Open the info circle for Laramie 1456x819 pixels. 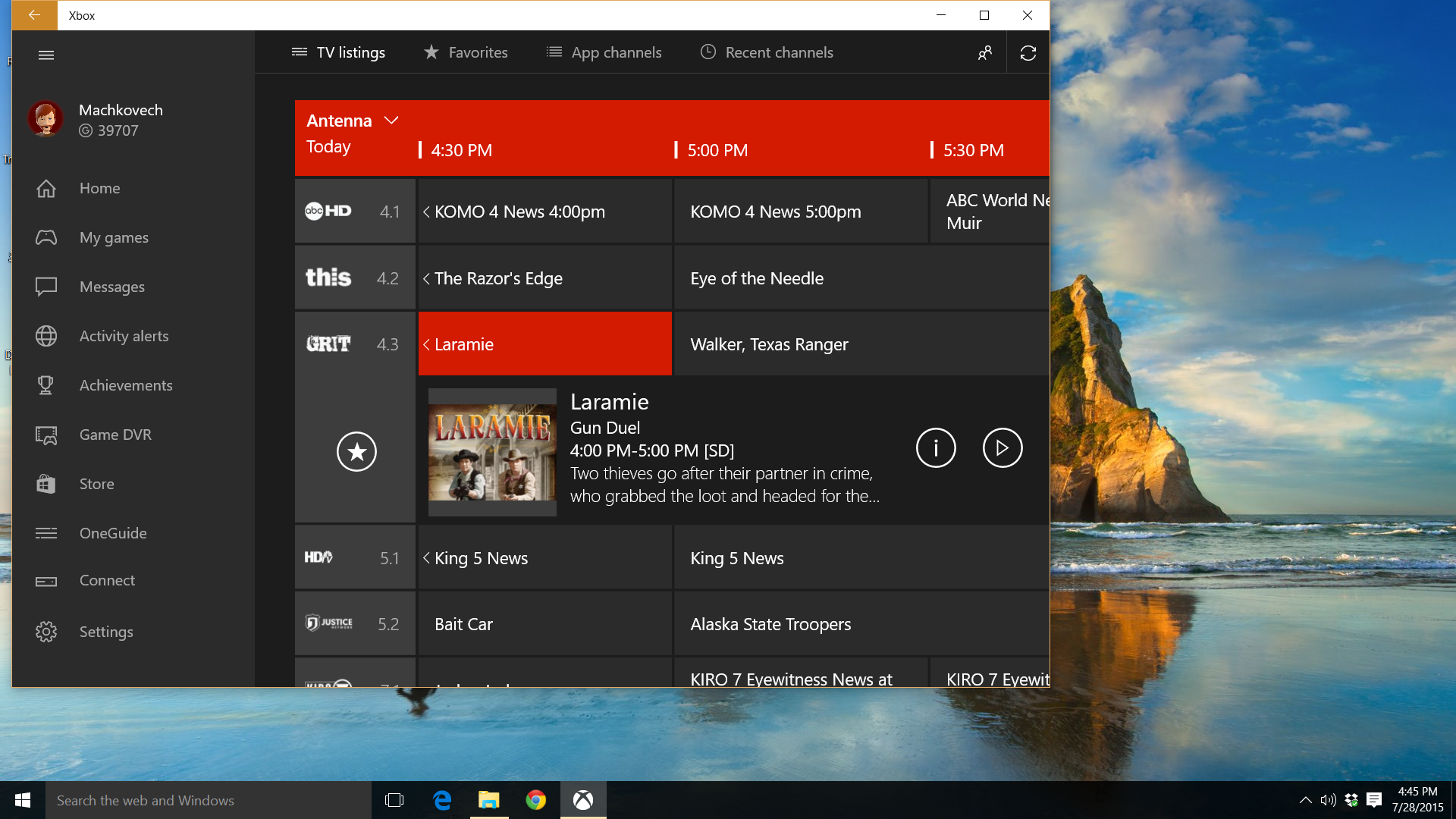point(936,447)
